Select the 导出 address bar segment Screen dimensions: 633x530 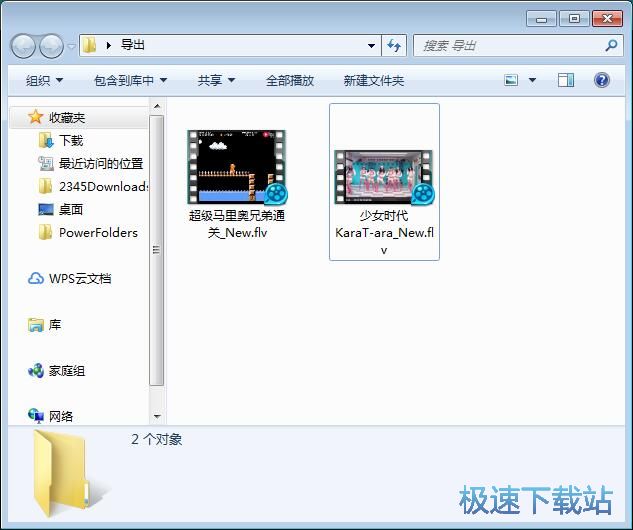pyautogui.click(x=132, y=44)
